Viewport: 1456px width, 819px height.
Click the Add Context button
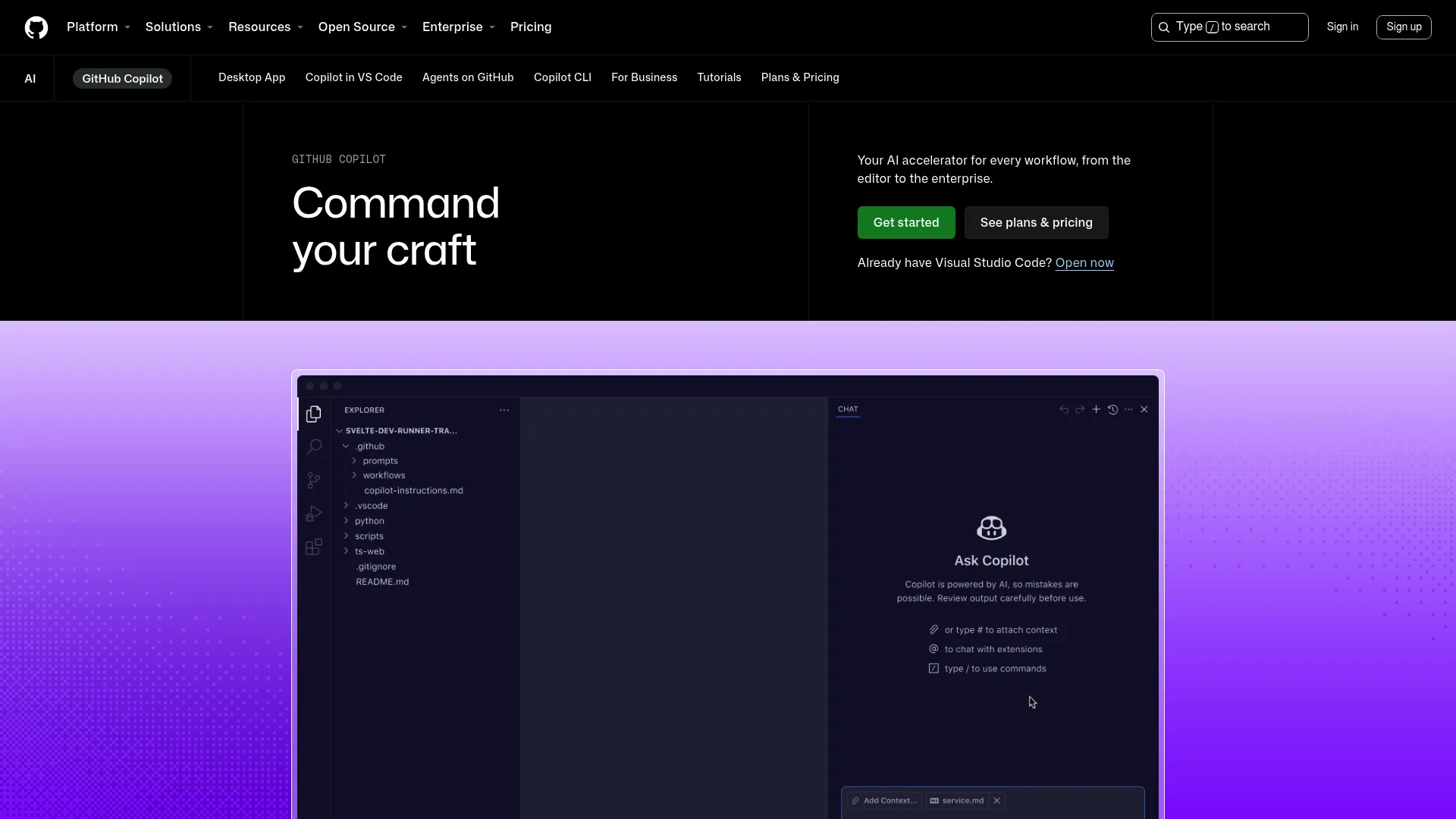click(x=884, y=801)
